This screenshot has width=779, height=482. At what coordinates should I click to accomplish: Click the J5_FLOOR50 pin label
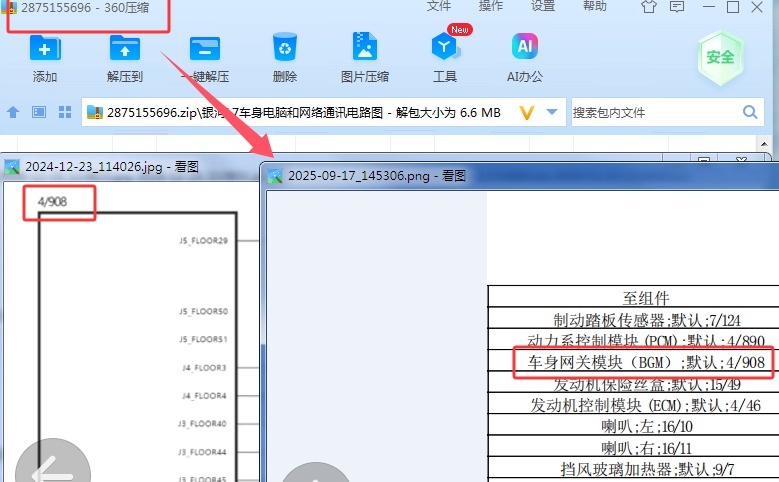(x=203, y=312)
